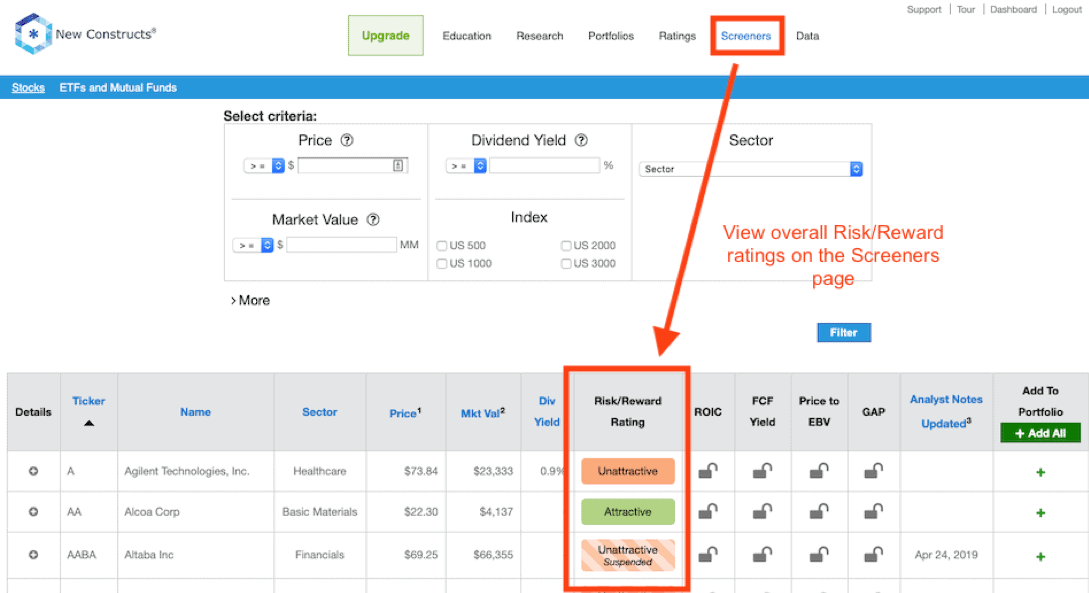Click Unattractive Suspended badge for Altaba
This screenshot has width=1089, height=593.
coord(628,556)
